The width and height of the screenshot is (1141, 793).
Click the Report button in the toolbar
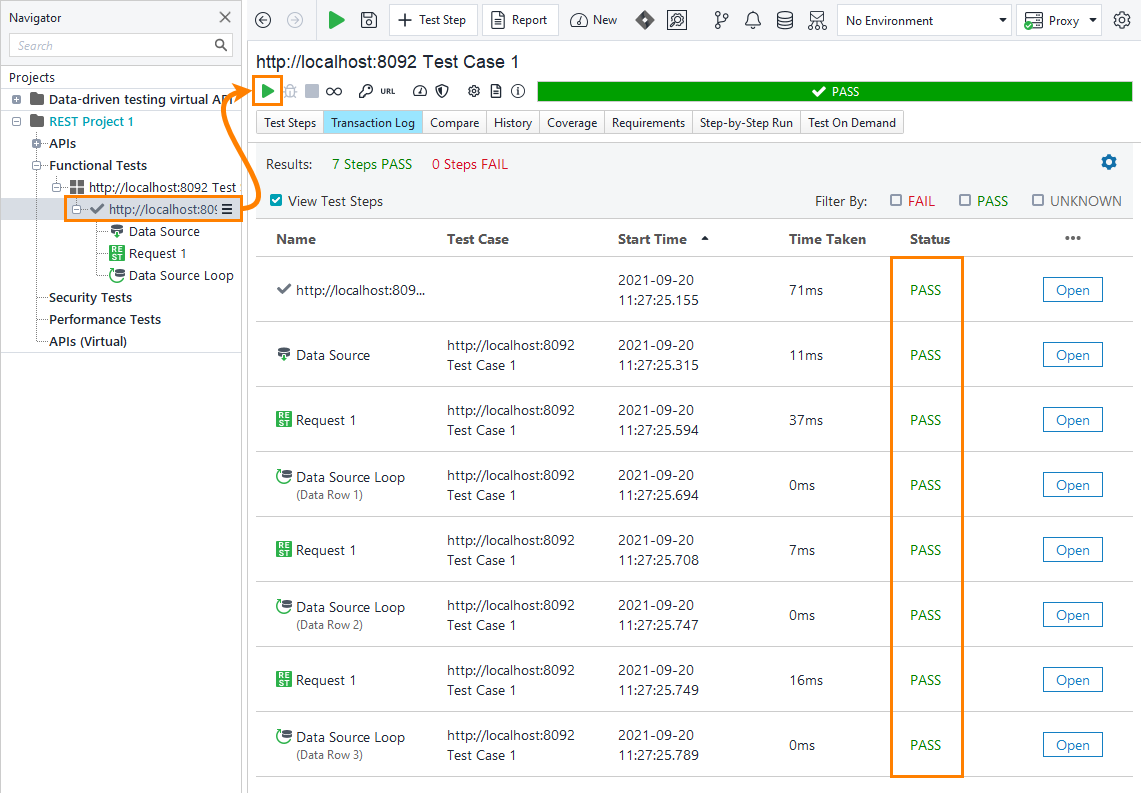(x=520, y=20)
